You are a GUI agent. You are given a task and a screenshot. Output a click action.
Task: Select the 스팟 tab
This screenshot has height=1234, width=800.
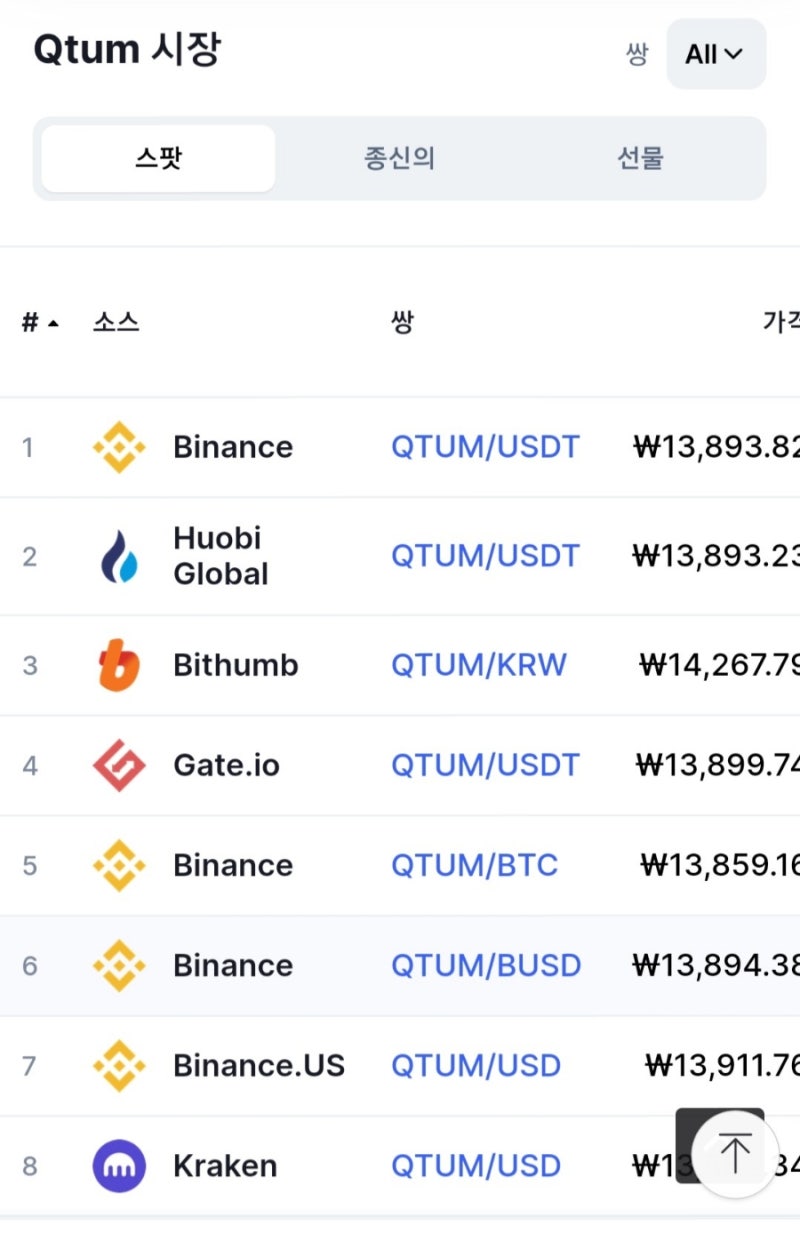[158, 158]
